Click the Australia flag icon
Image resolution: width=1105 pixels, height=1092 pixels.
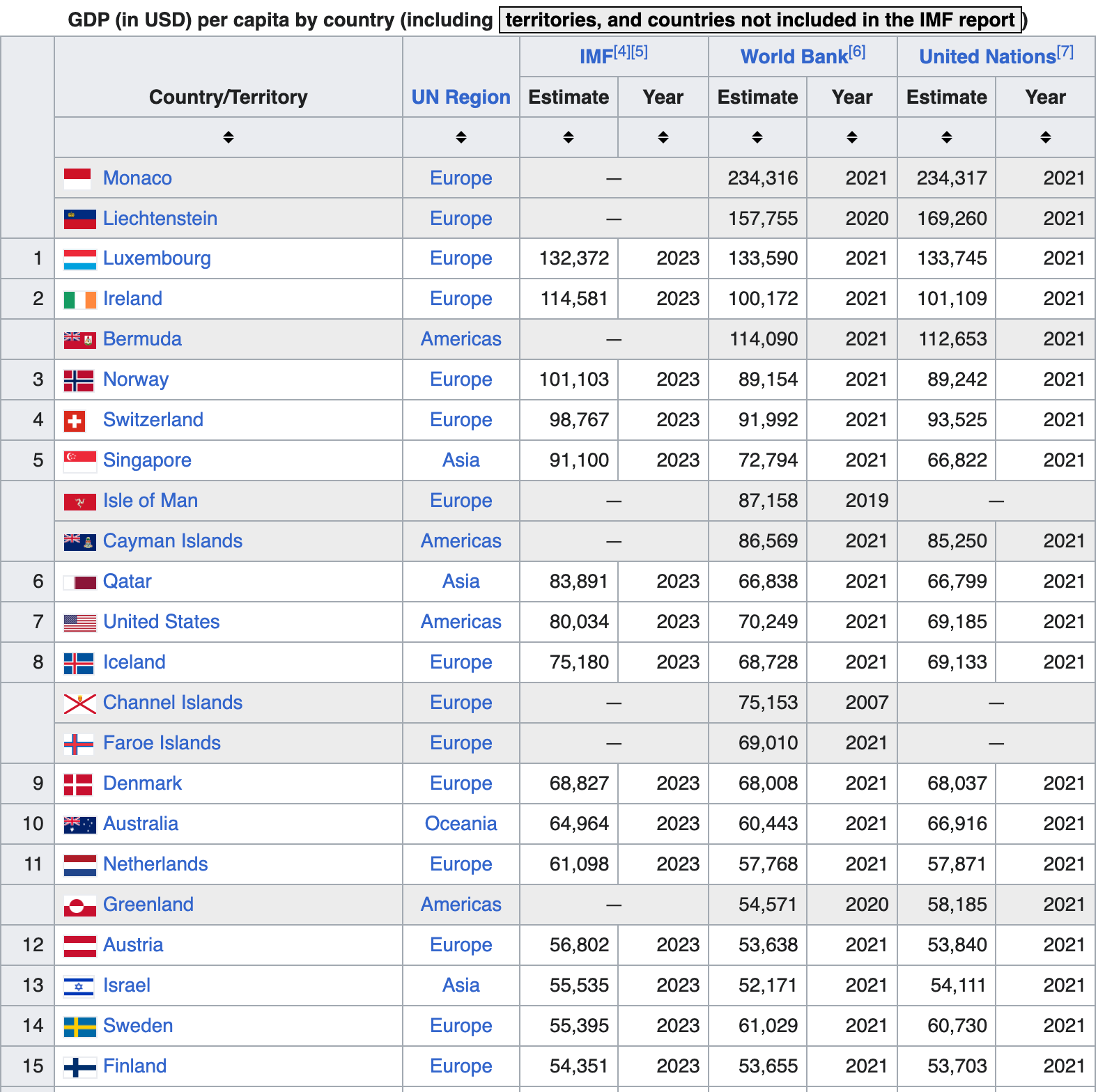click(79, 825)
